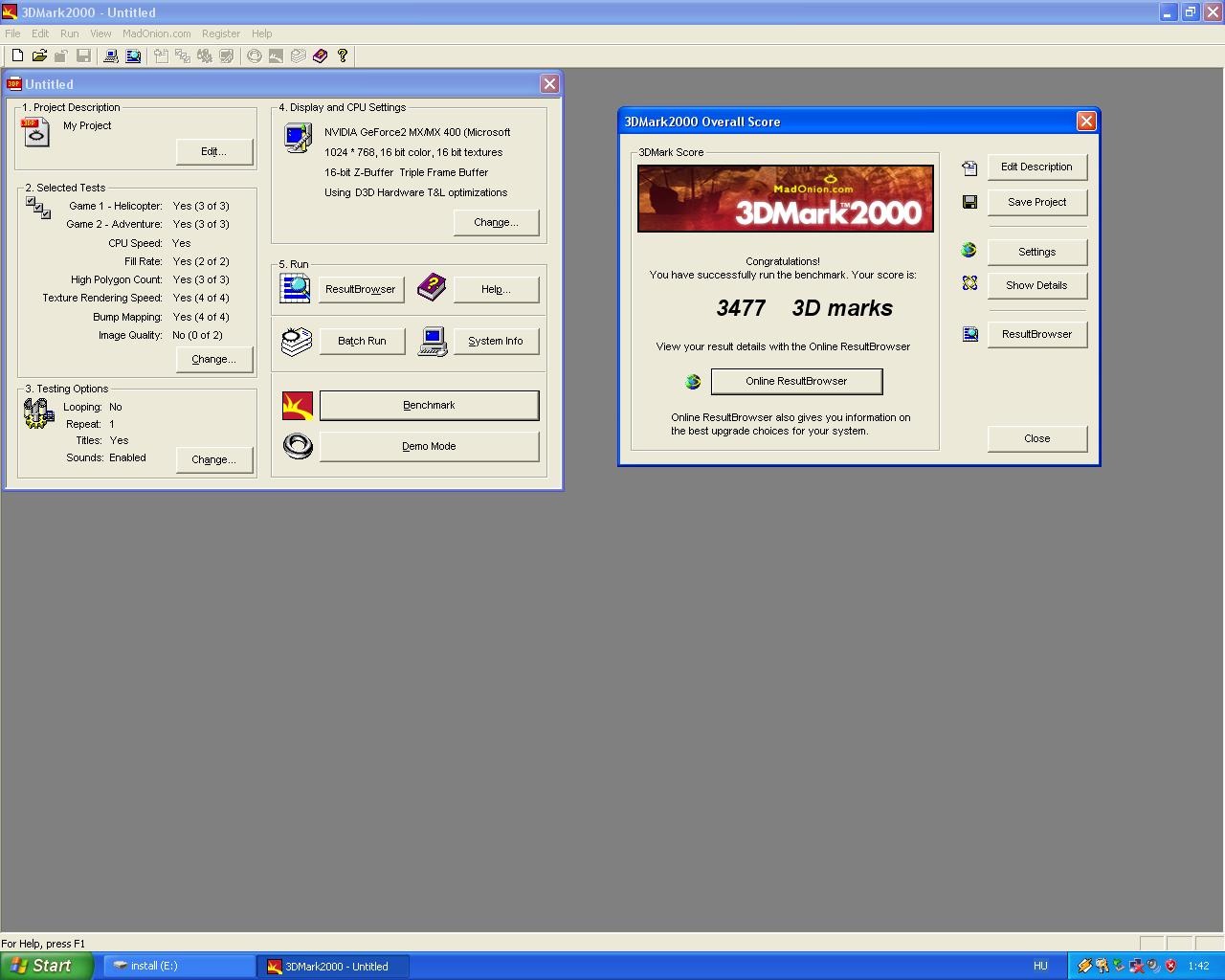Click the greyed-out close-project folder toolbar icon
Viewport: 1225px width, 980px height.
pyautogui.click(x=61, y=56)
